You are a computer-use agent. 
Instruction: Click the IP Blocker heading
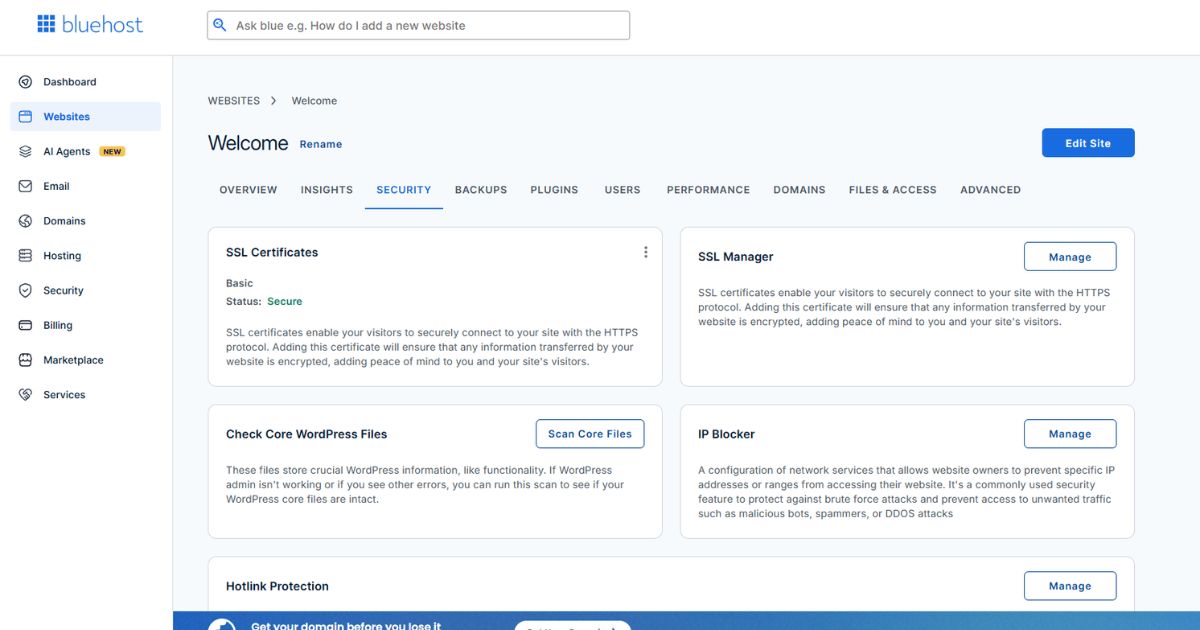pos(726,434)
